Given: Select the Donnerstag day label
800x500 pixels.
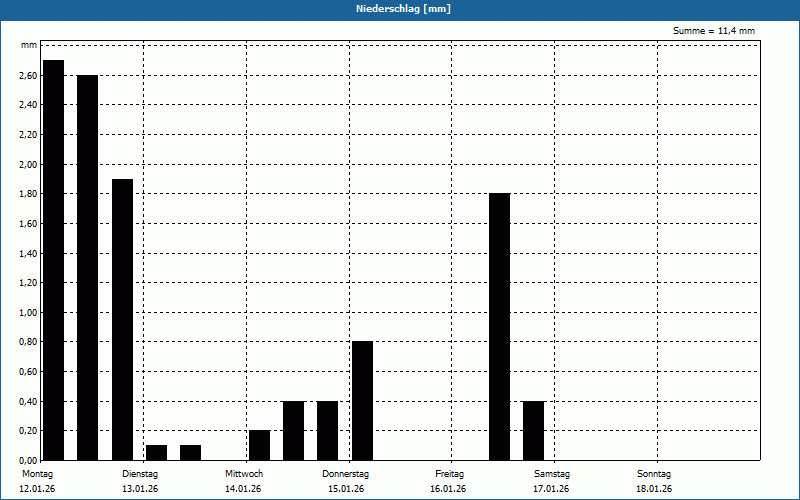Looking at the screenshot, I should pos(345,474).
